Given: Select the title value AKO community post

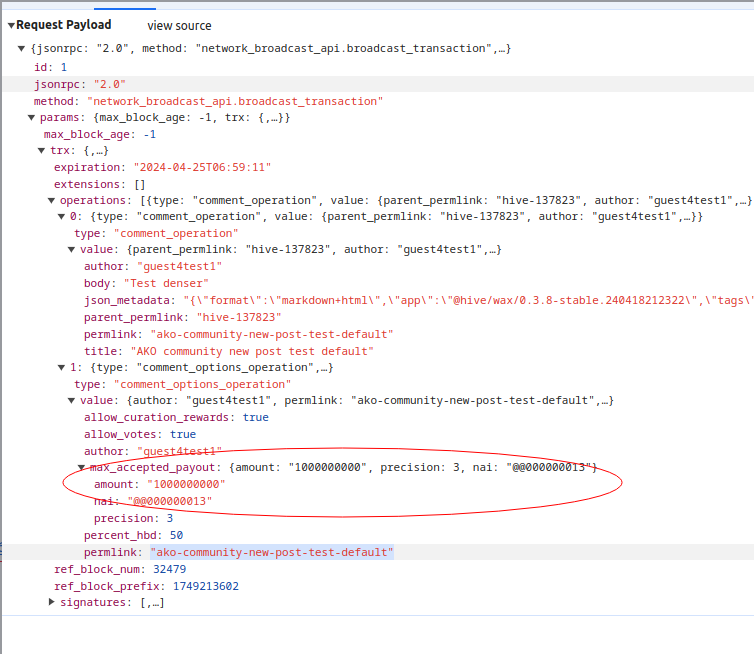Looking at the screenshot, I should pos(253,351).
